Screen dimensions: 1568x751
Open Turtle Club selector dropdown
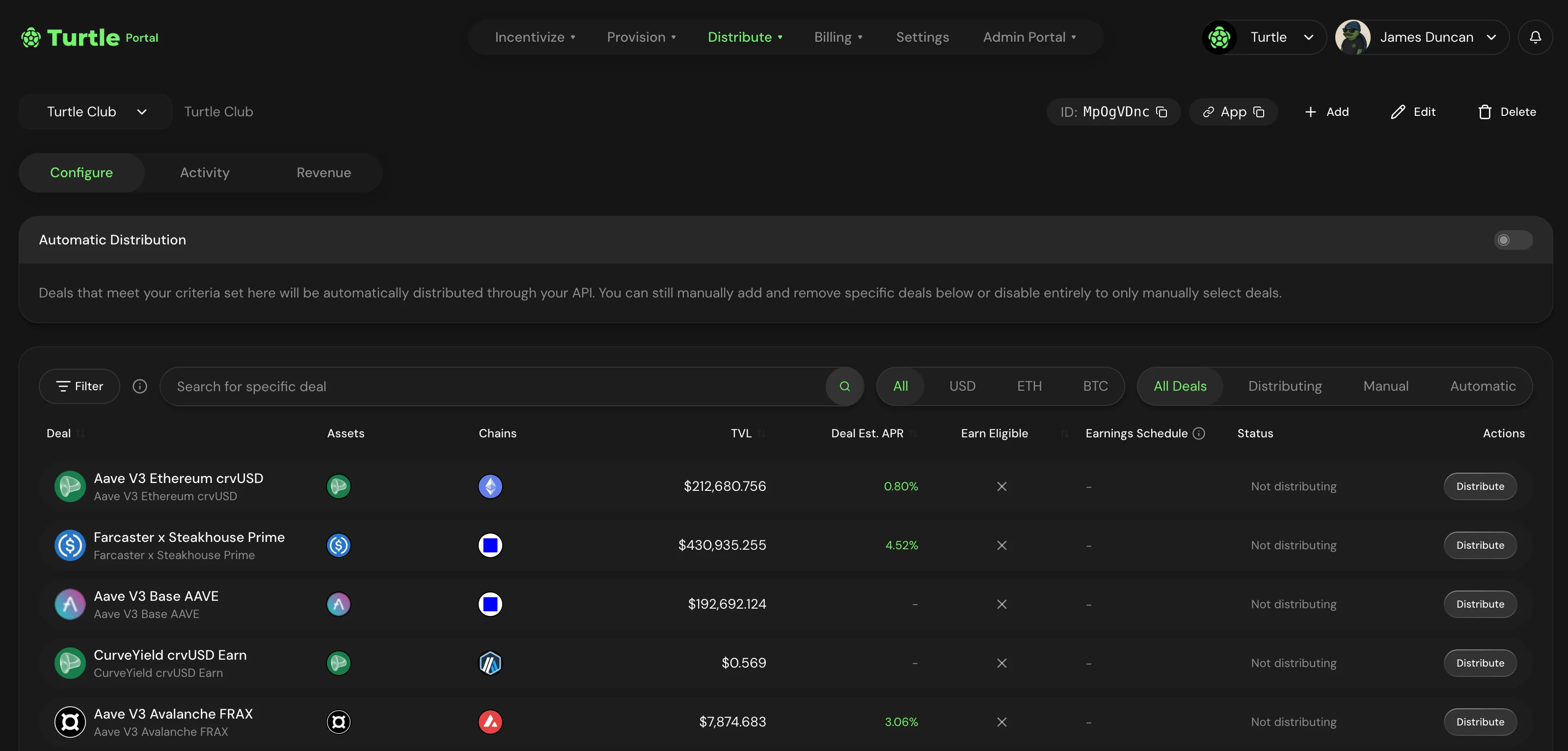click(x=96, y=112)
